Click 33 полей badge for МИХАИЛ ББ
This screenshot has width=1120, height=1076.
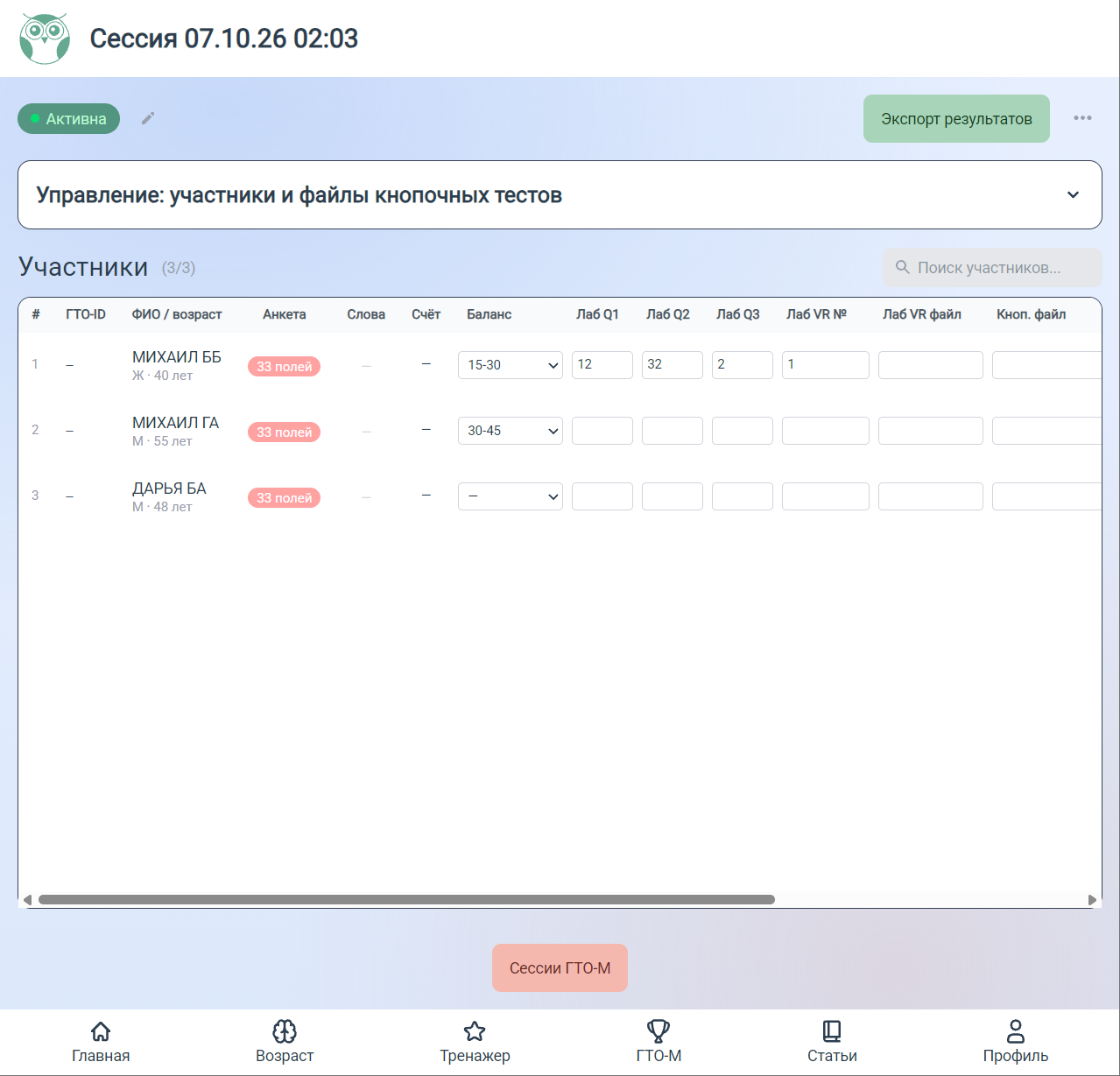click(284, 367)
